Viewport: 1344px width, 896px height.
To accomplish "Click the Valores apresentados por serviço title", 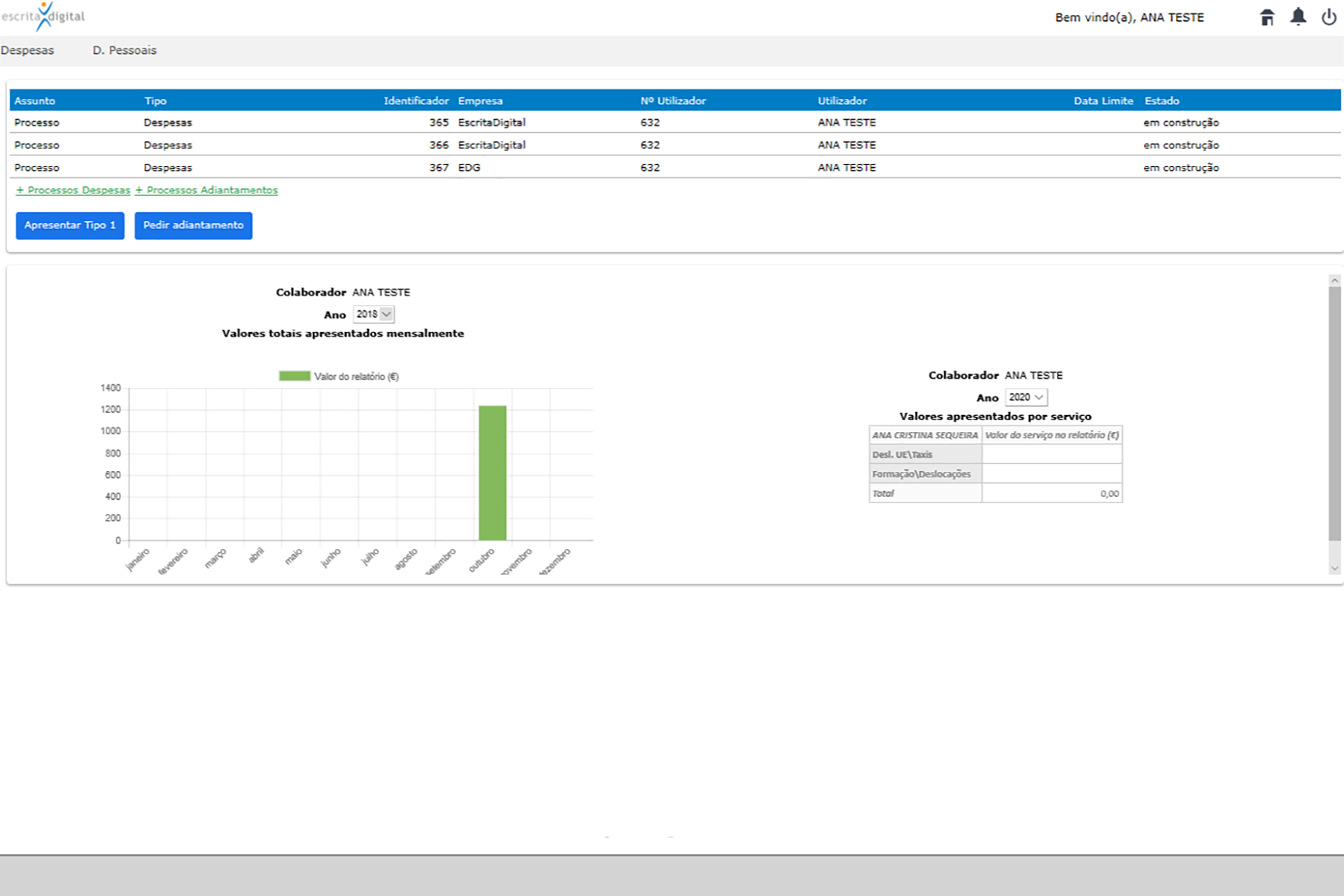I will [x=995, y=416].
